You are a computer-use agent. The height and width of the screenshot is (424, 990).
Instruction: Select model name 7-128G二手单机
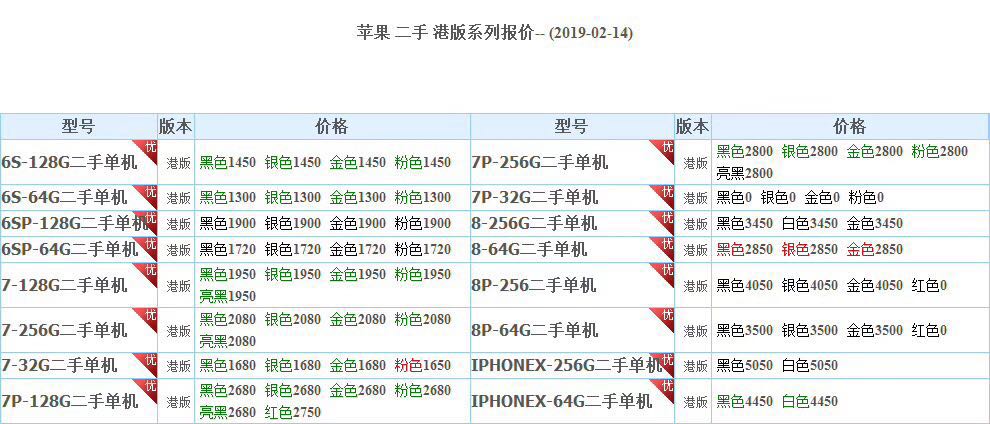[x=64, y=285]
